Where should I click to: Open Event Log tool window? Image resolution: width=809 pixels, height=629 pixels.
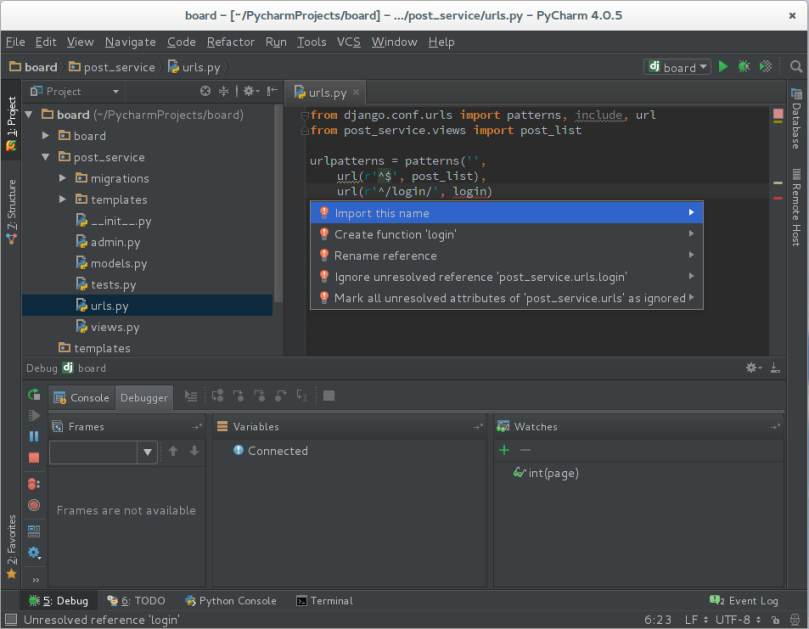point(744,601)
